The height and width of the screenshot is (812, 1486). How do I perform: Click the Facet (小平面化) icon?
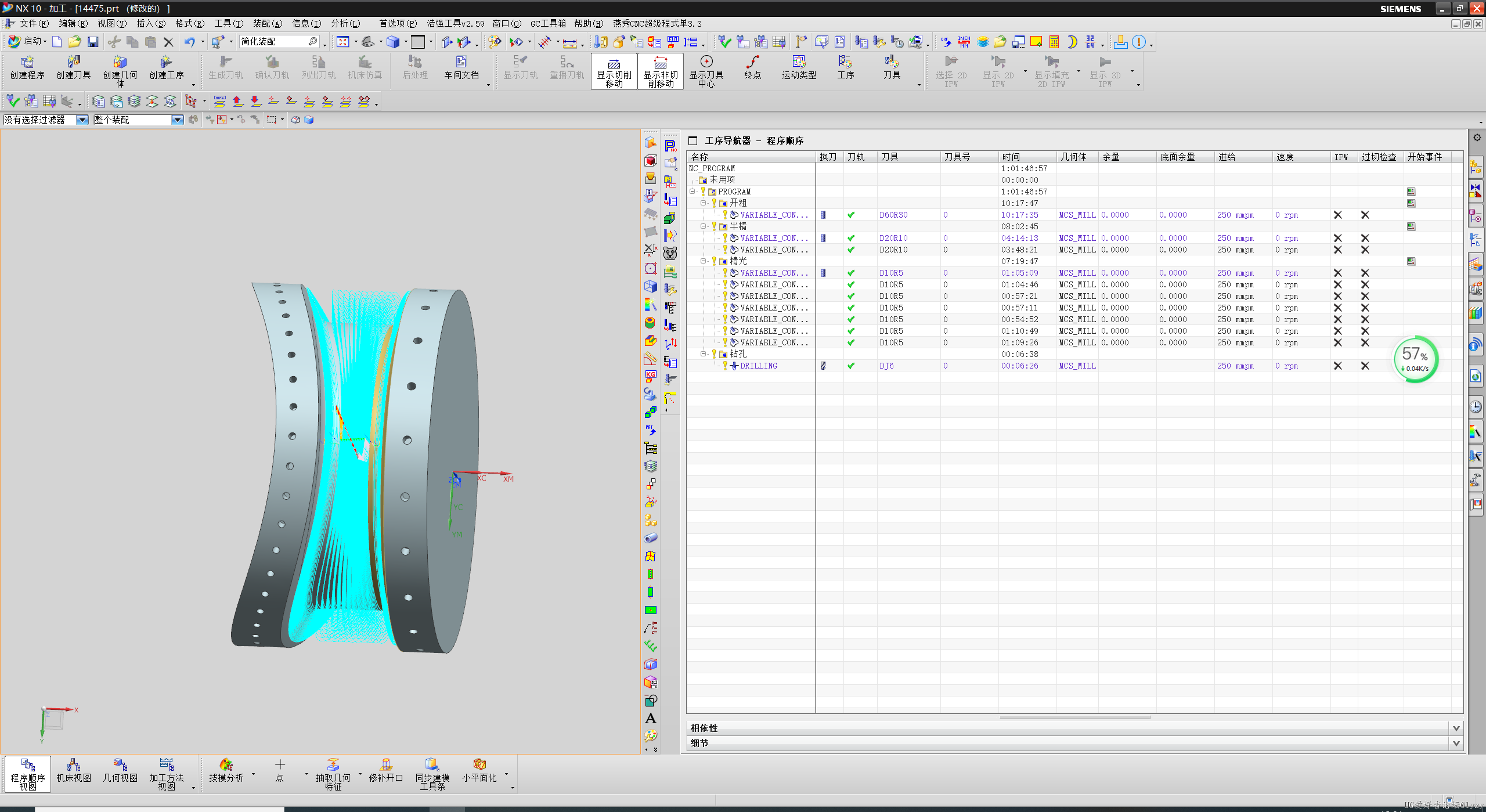point(479,771)
